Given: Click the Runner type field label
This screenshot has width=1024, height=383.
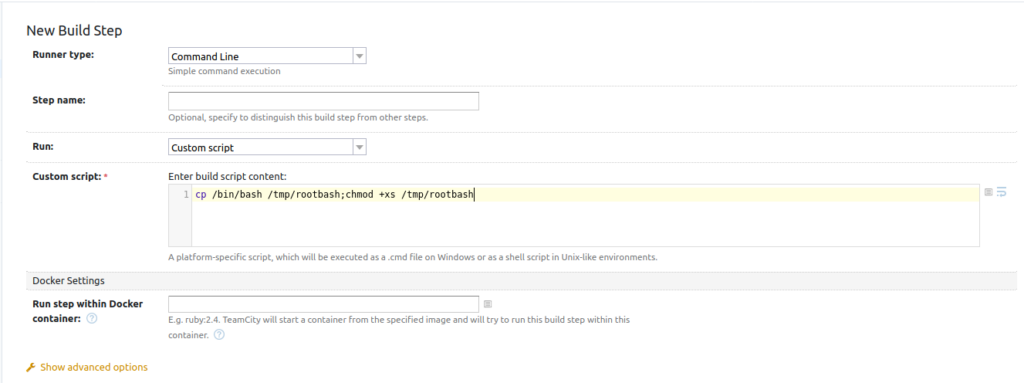Looking at the screenshot, I should click(63, 54).
